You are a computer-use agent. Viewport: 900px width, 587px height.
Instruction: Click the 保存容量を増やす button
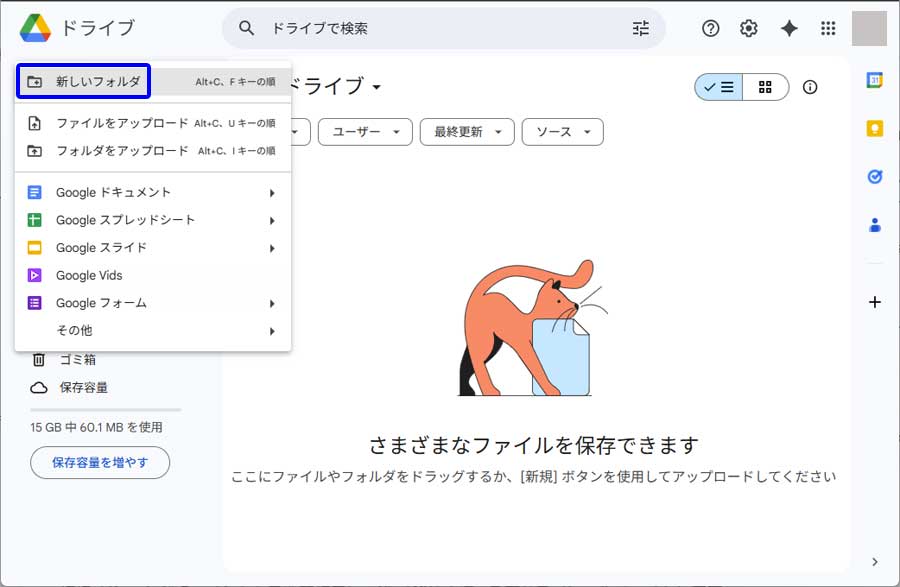coord(100,463)
